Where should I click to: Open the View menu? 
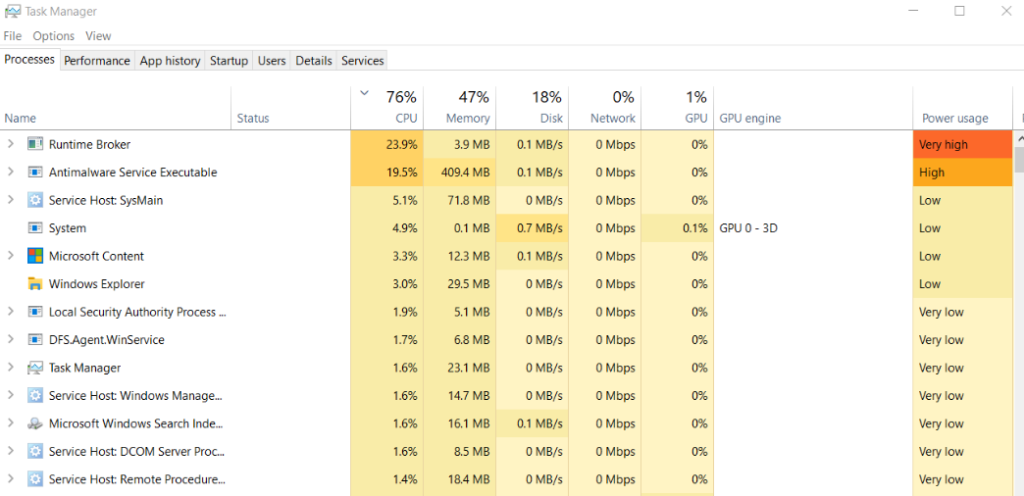point(98,36)
